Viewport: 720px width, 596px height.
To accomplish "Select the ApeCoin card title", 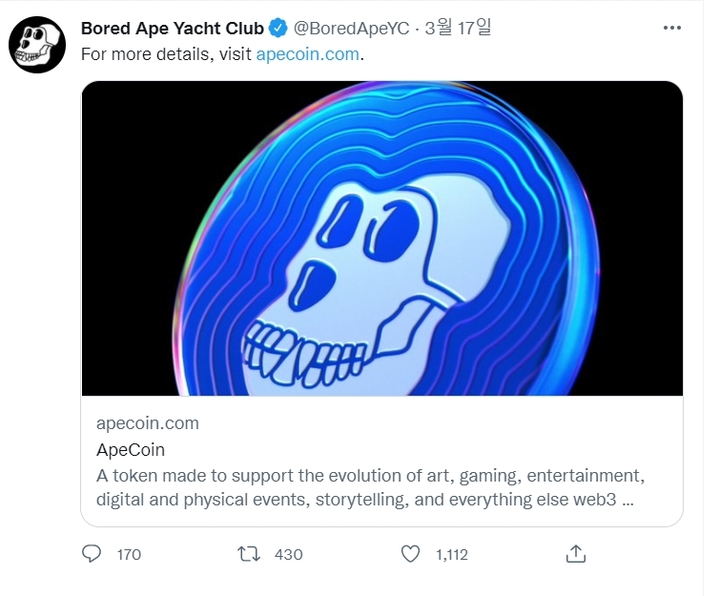I will pos(130,449).
